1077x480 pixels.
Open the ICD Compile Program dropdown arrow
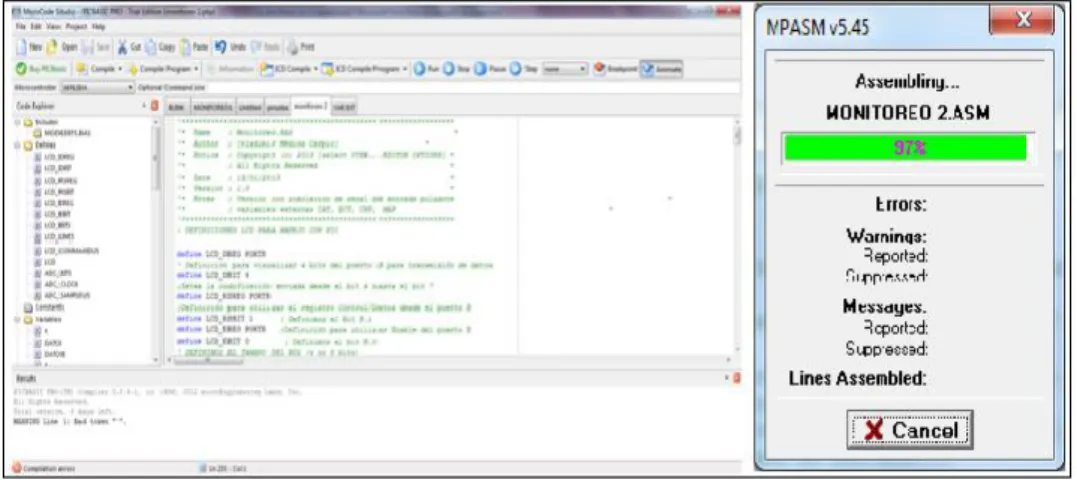pos(406,69)
